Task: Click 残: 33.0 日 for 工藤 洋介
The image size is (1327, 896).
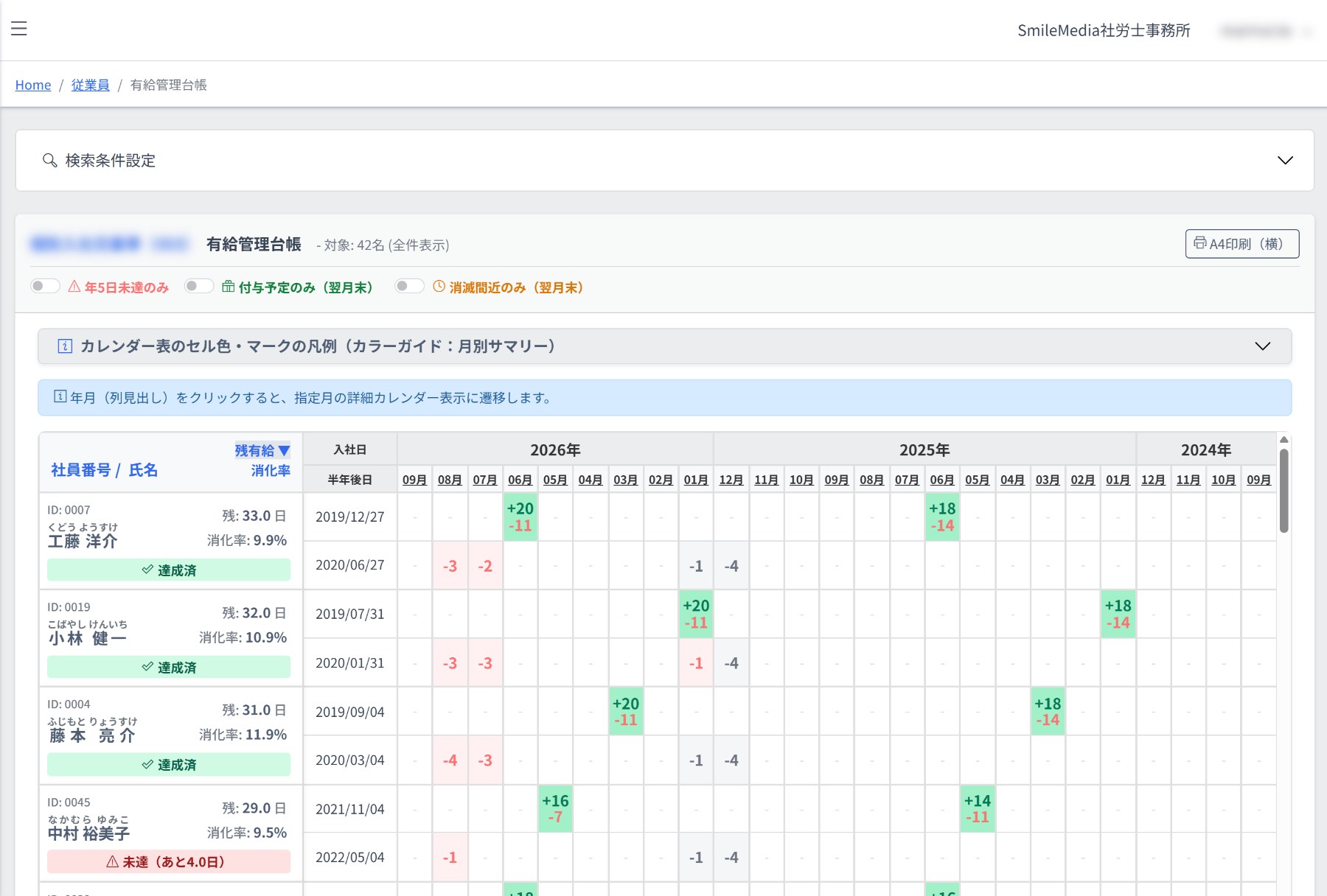Action: 254,516
